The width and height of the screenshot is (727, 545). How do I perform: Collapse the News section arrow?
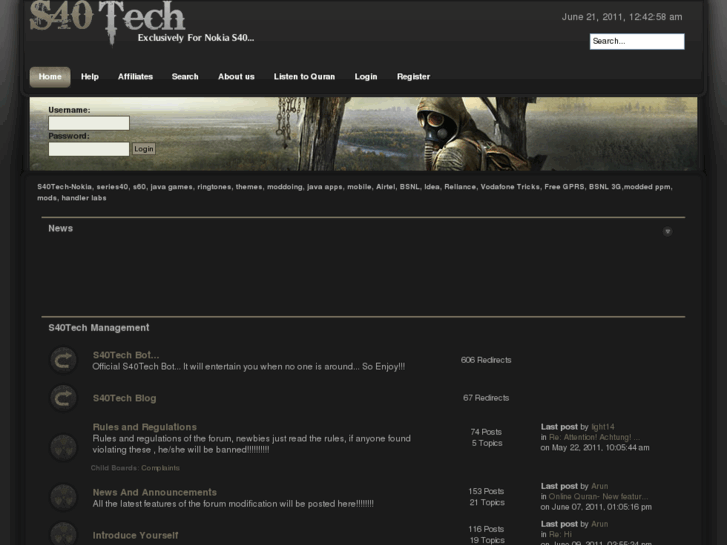[x=667, y=231]
